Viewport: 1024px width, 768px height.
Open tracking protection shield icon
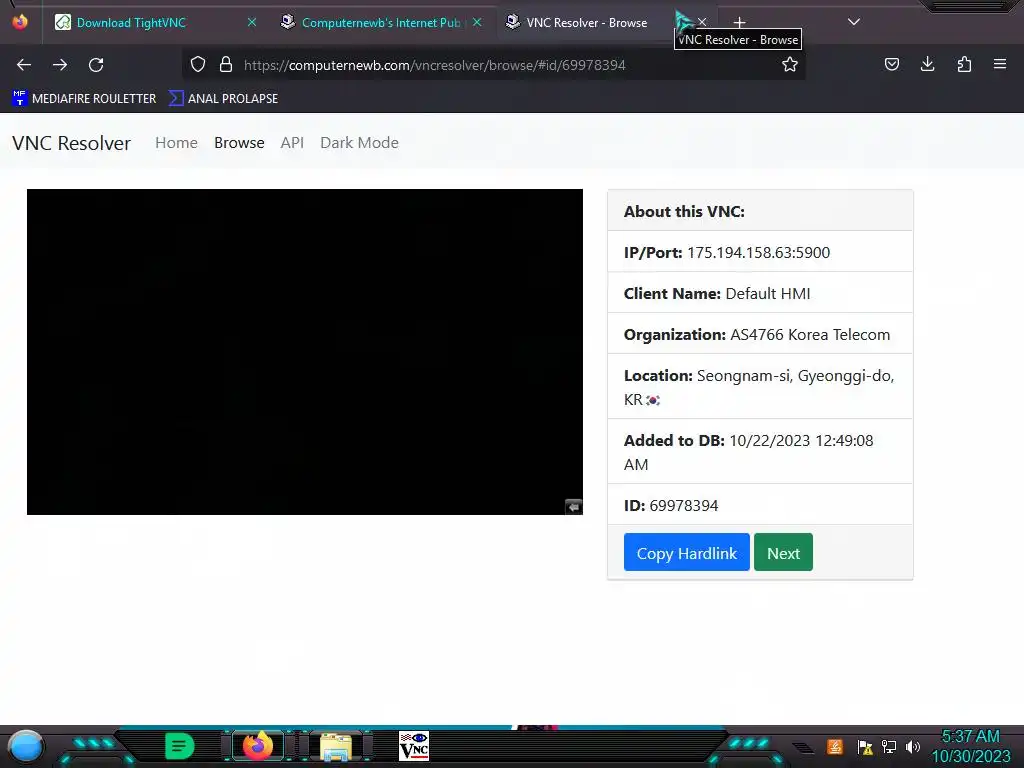tap(198, 64)
